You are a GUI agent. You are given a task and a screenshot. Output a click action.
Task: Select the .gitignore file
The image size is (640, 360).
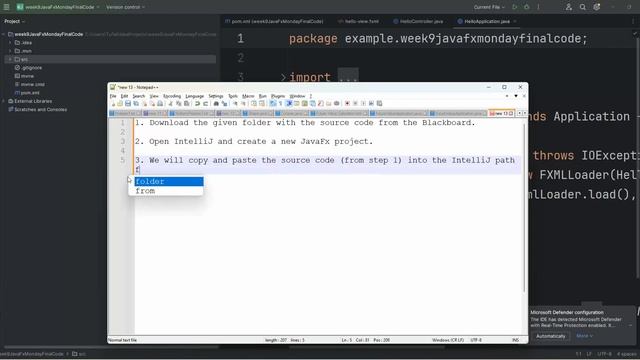pyautogui.click(x=28, y=68)
